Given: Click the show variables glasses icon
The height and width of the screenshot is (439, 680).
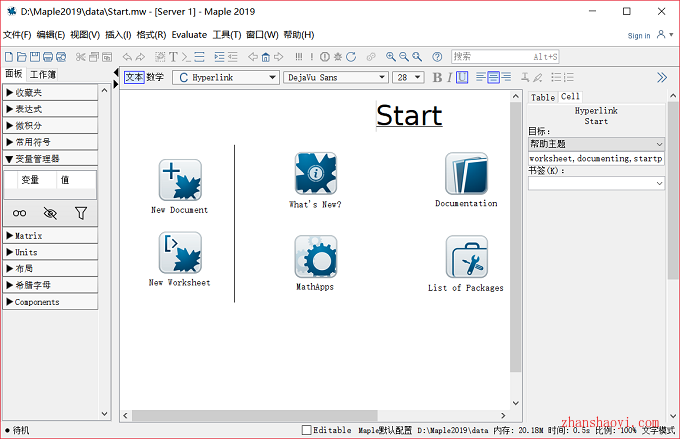Looking at the screenshot, I should (20, 213).
